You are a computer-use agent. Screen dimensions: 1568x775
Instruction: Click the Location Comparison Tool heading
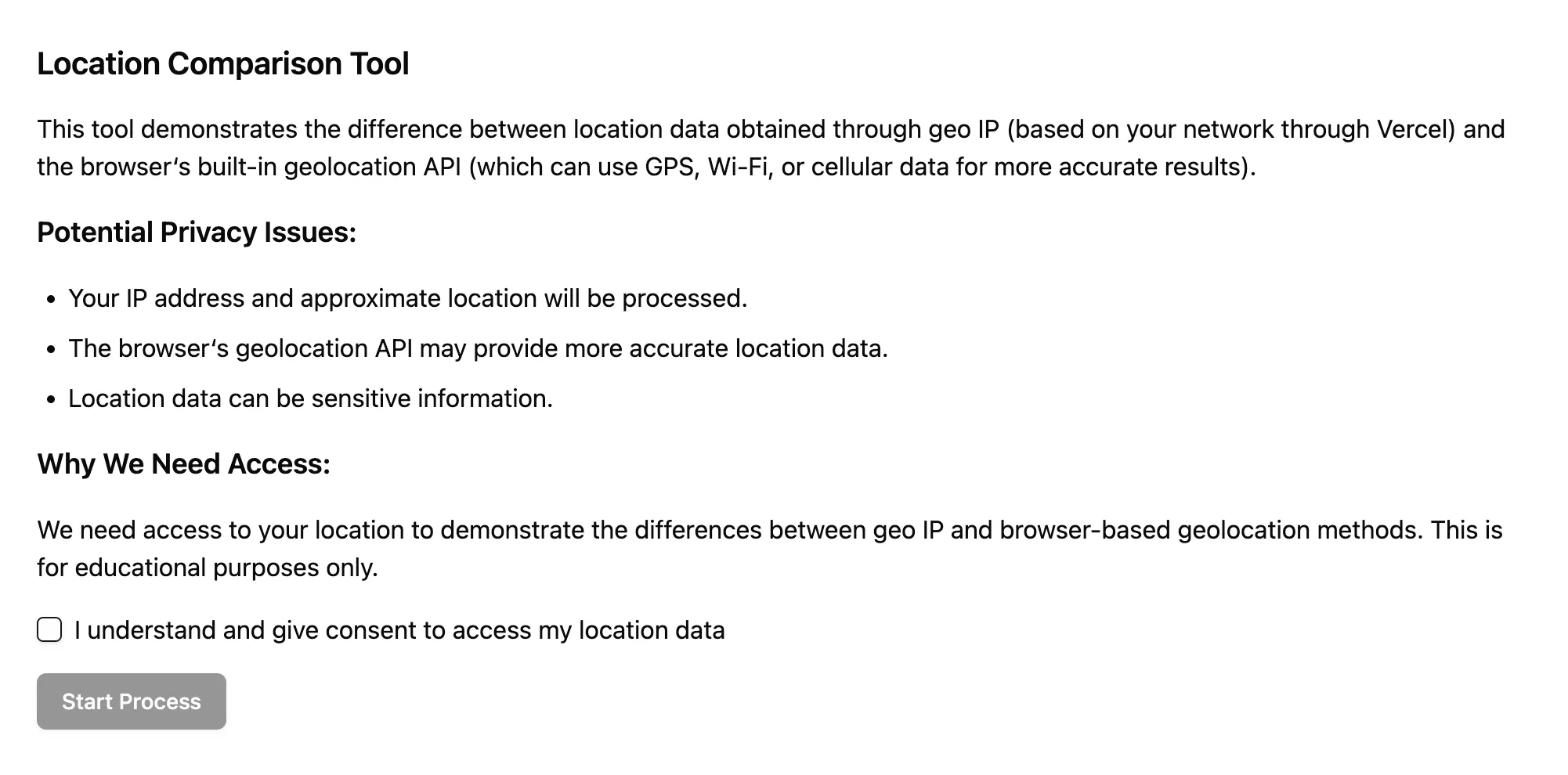223,63
